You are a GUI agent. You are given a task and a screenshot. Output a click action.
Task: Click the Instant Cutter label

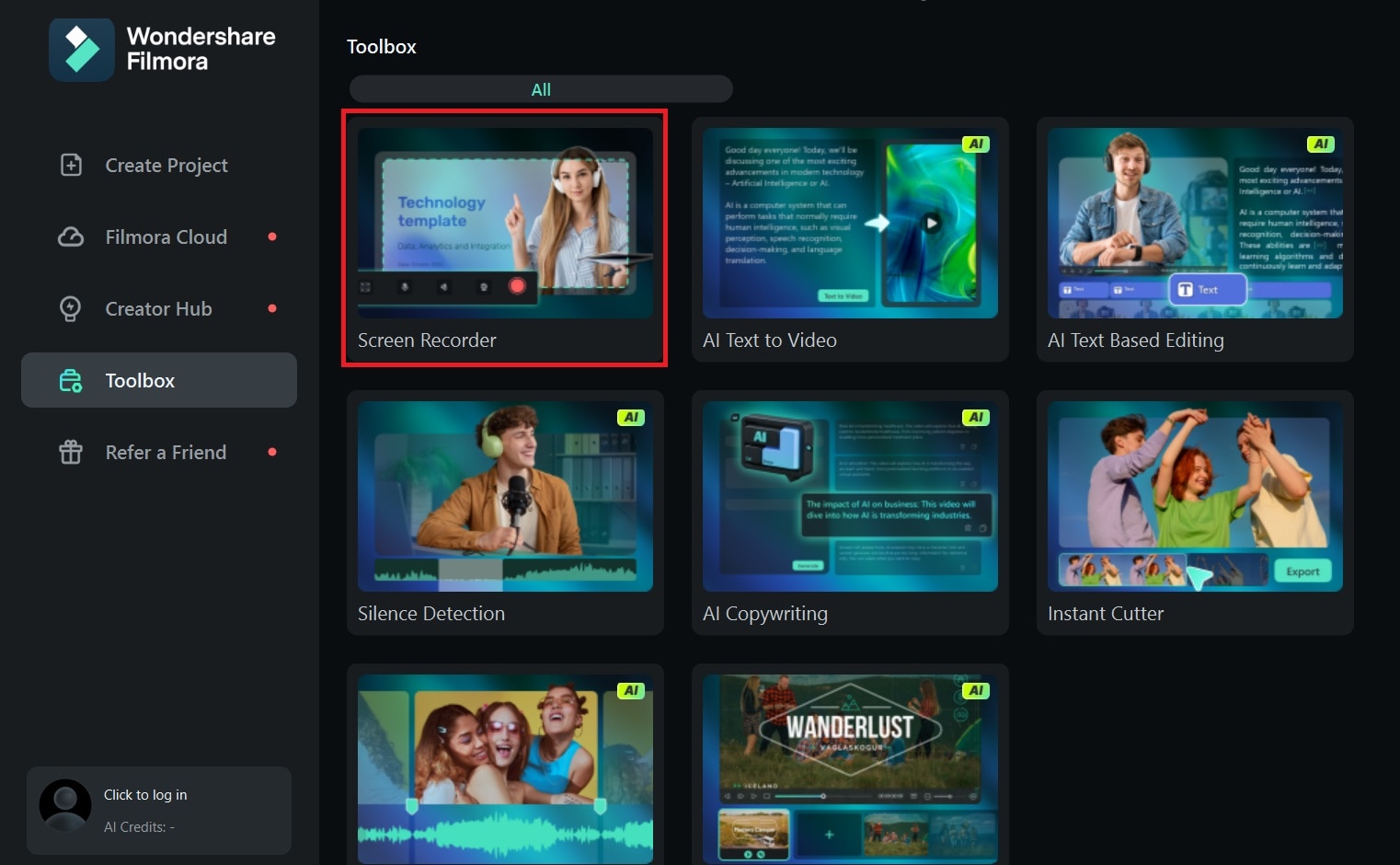coord(1106,614)
